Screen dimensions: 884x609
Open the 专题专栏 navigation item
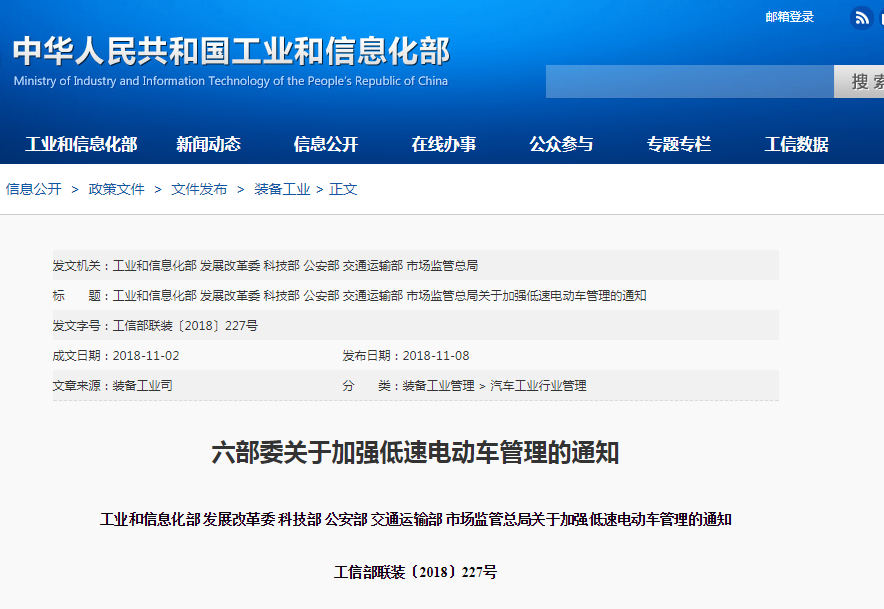click(x=678, y=144)
